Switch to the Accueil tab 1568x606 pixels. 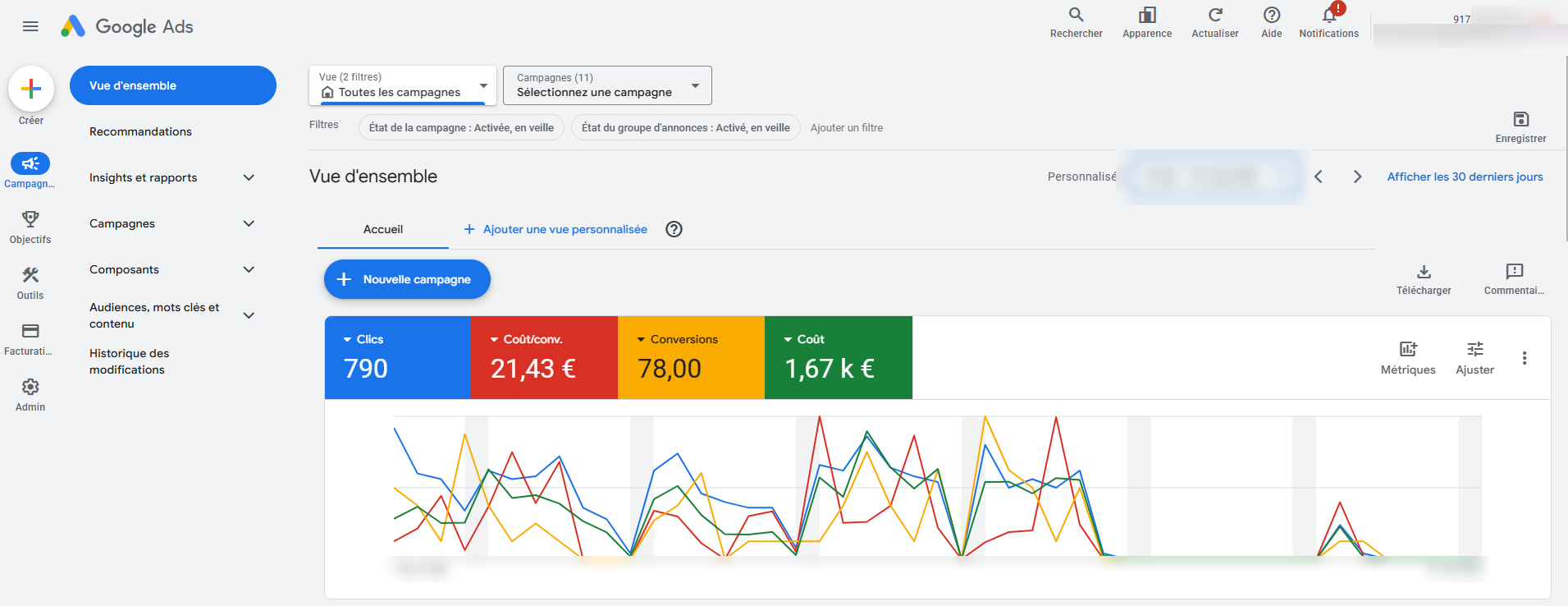click(x=383, y=229)
